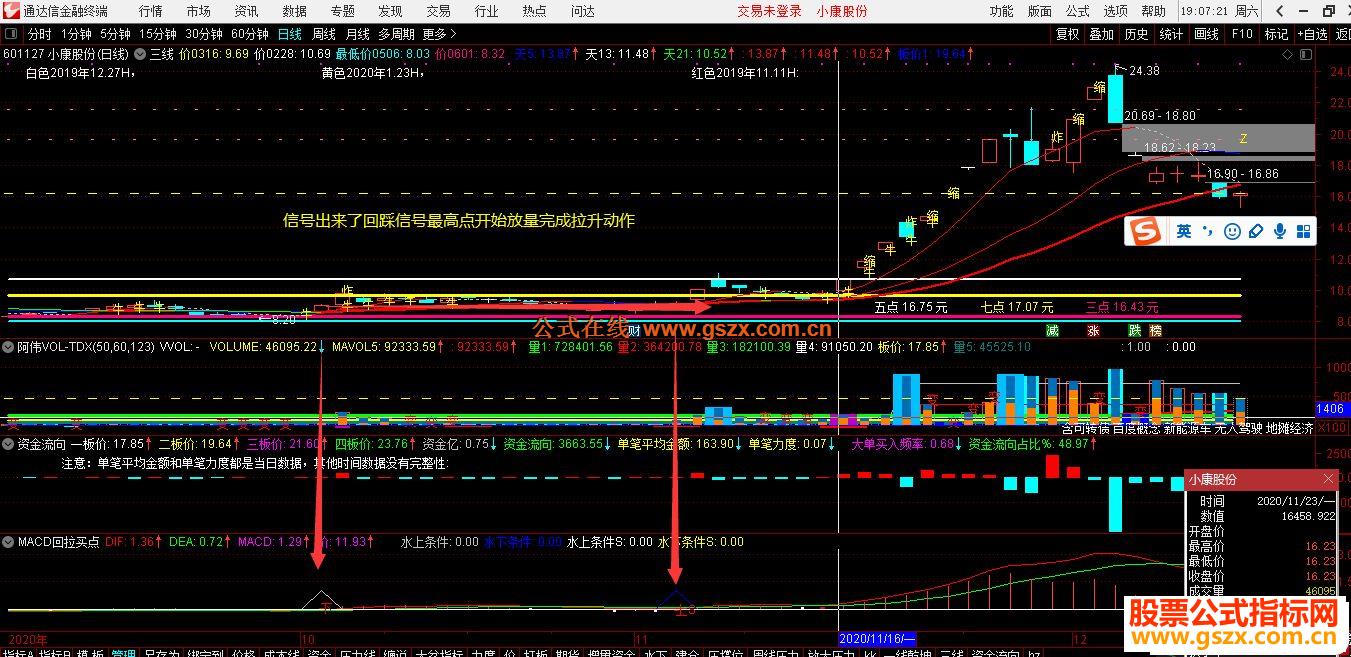The image size is (1351, 657).
Task: Switch to 60分钟 chart period
Action: [250, 33]
